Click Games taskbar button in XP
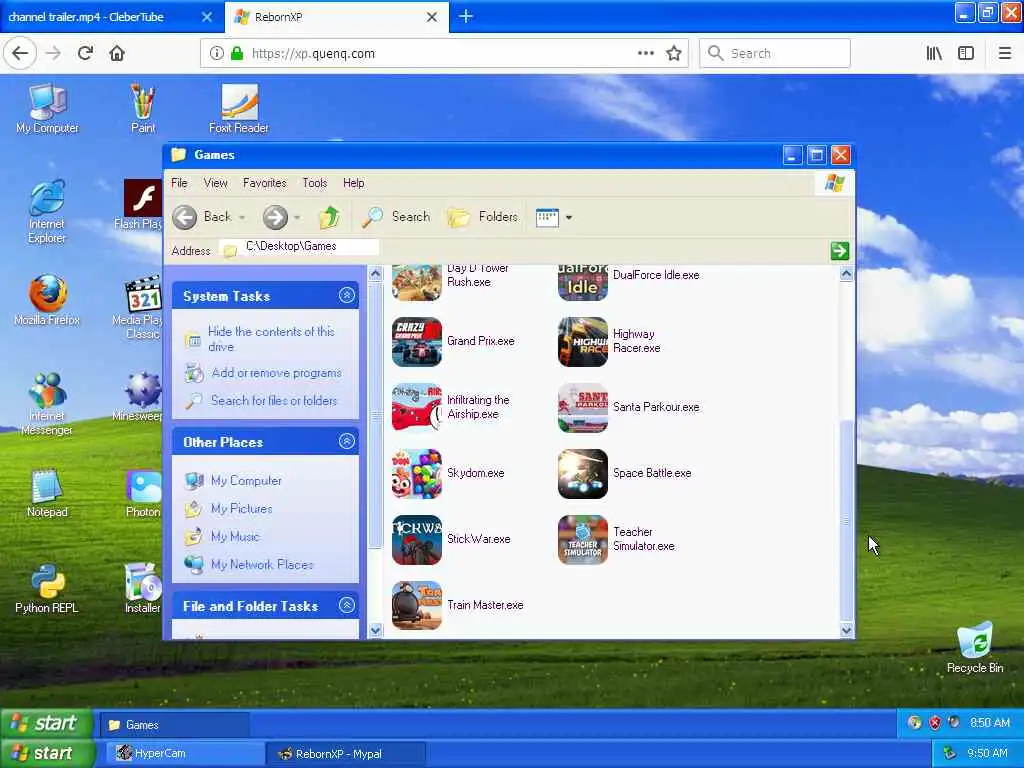1024x768 pixels. click(x=174, y=725)
